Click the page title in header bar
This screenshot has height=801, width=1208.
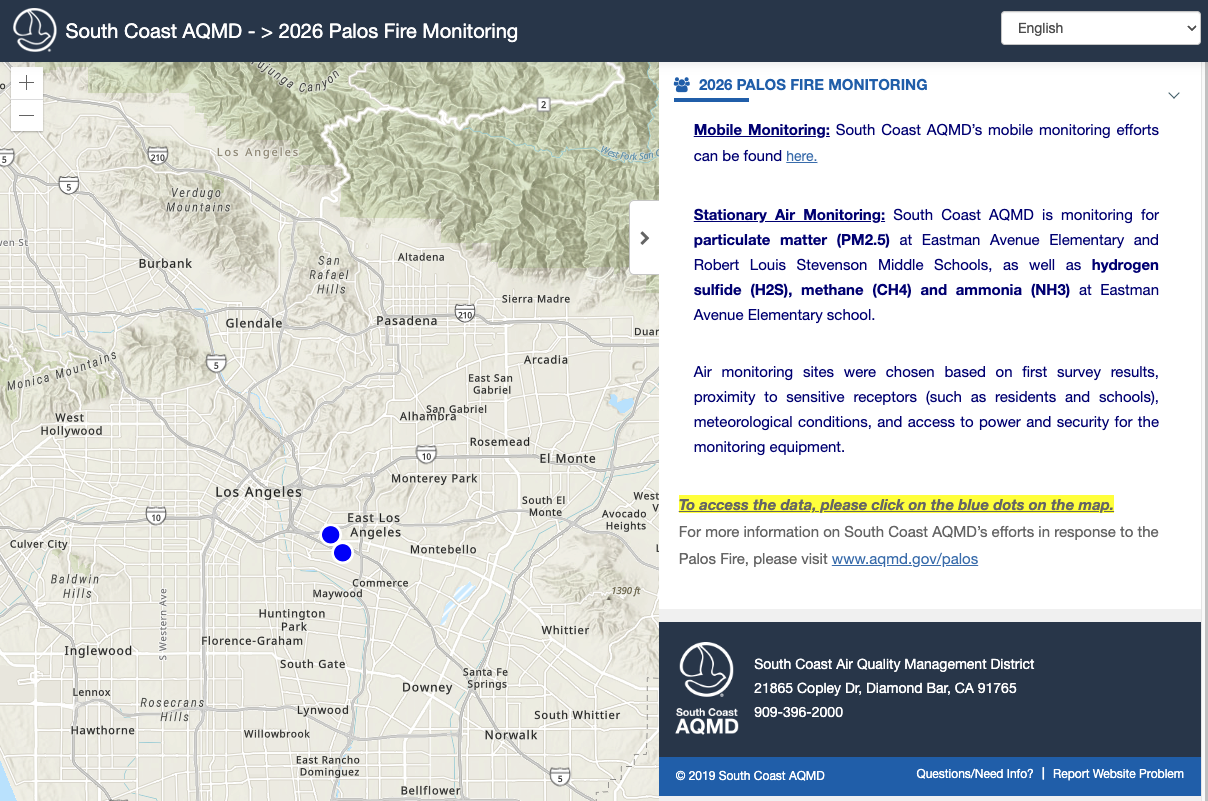click(x=292, y=31)
